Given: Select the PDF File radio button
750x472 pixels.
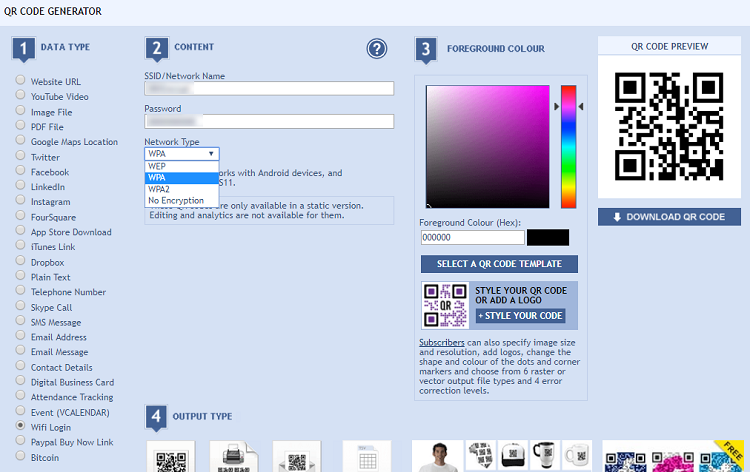Looking at the screenshot, I should pos(20,125).
